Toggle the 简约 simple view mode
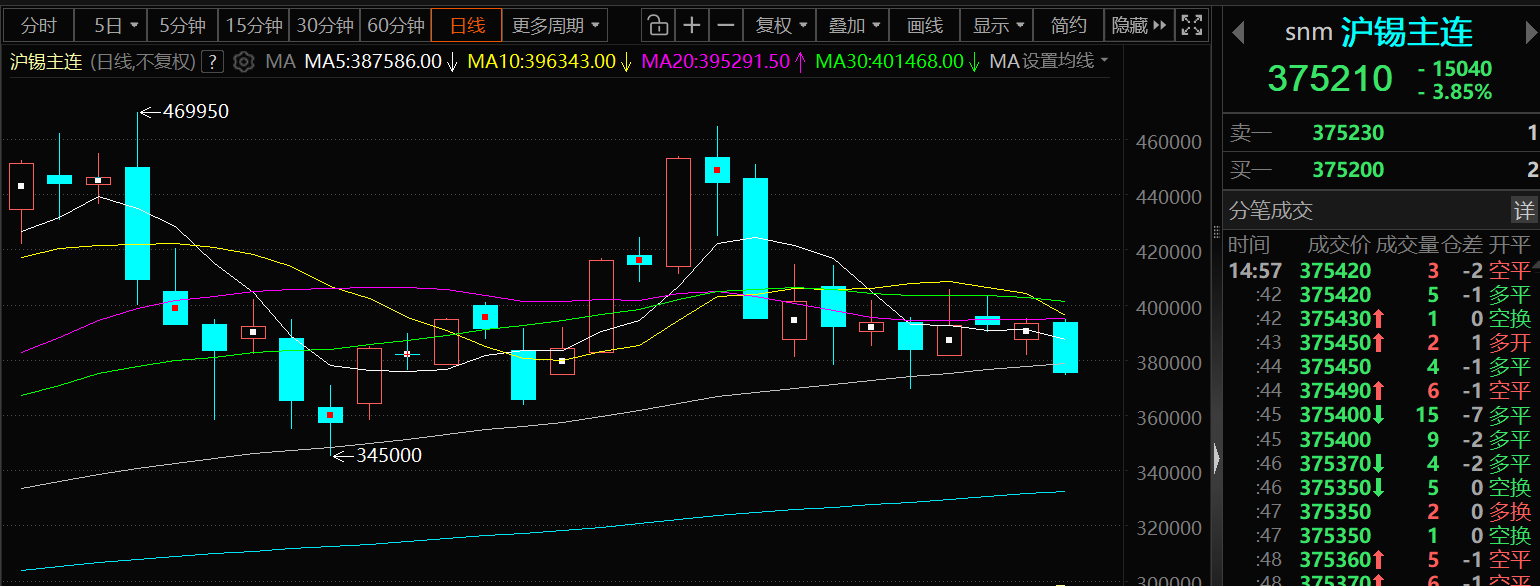The width and height of the screenshot is (1540, 586). (1069, 25)
